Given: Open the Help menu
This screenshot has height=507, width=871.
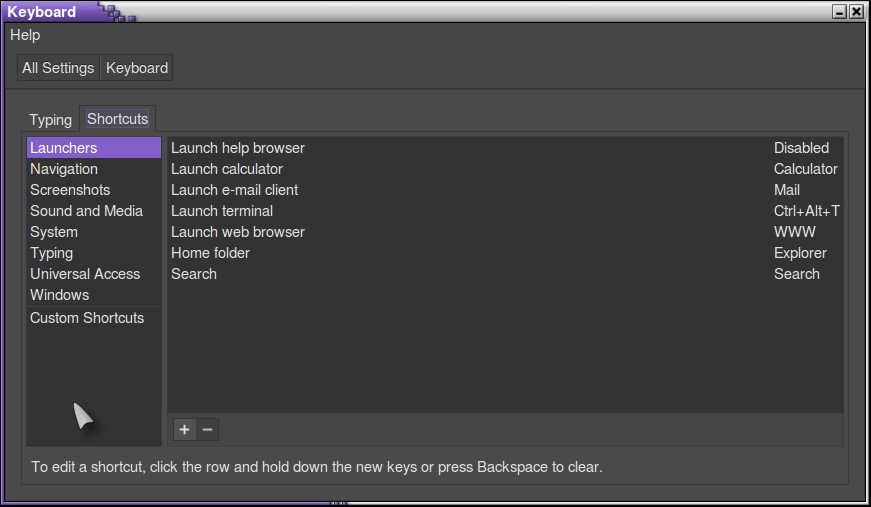Looking at the screenshot, I should [x=25, y=35].
